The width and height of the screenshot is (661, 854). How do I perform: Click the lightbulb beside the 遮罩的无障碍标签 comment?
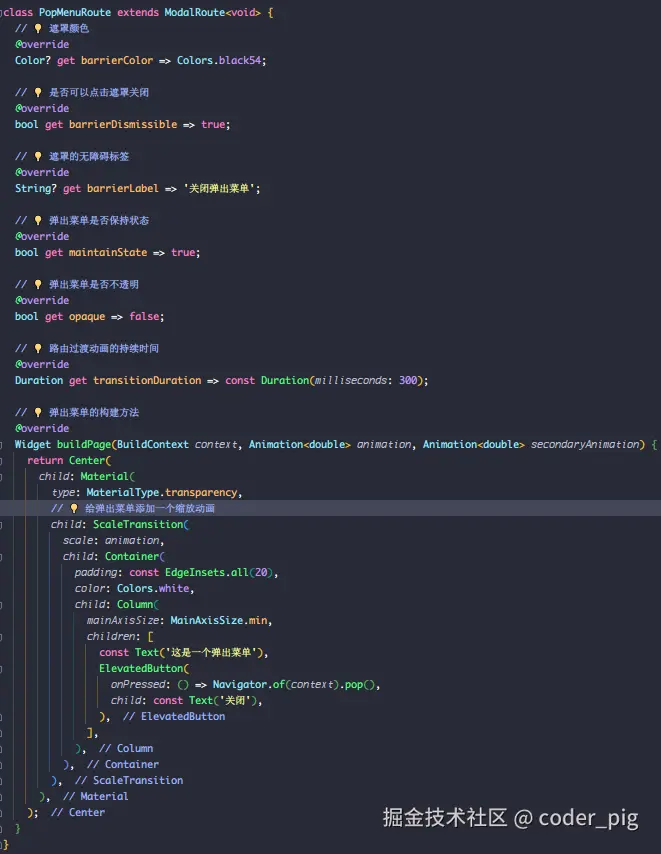38,156
